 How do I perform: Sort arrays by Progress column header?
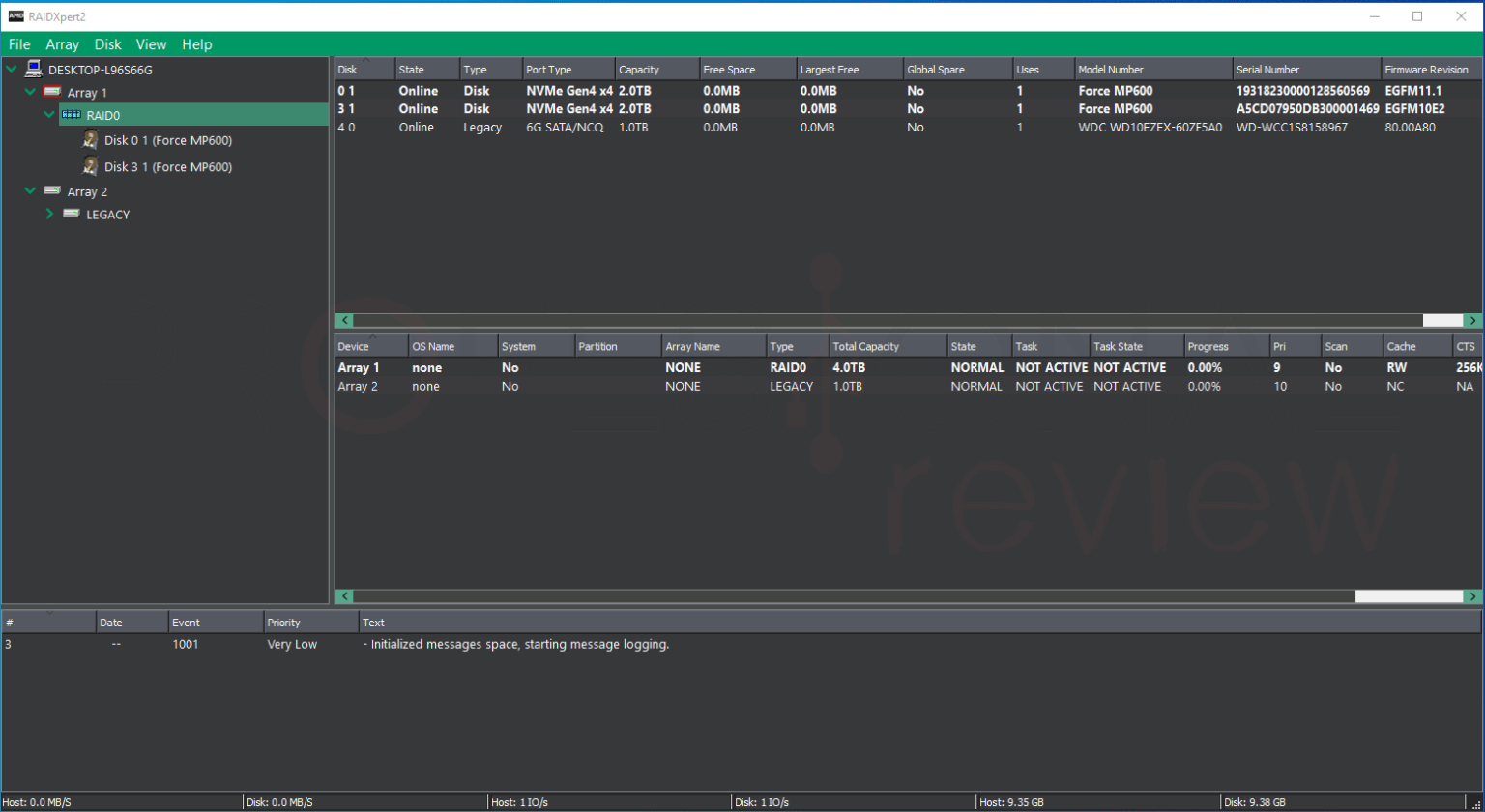[1226, 346]
